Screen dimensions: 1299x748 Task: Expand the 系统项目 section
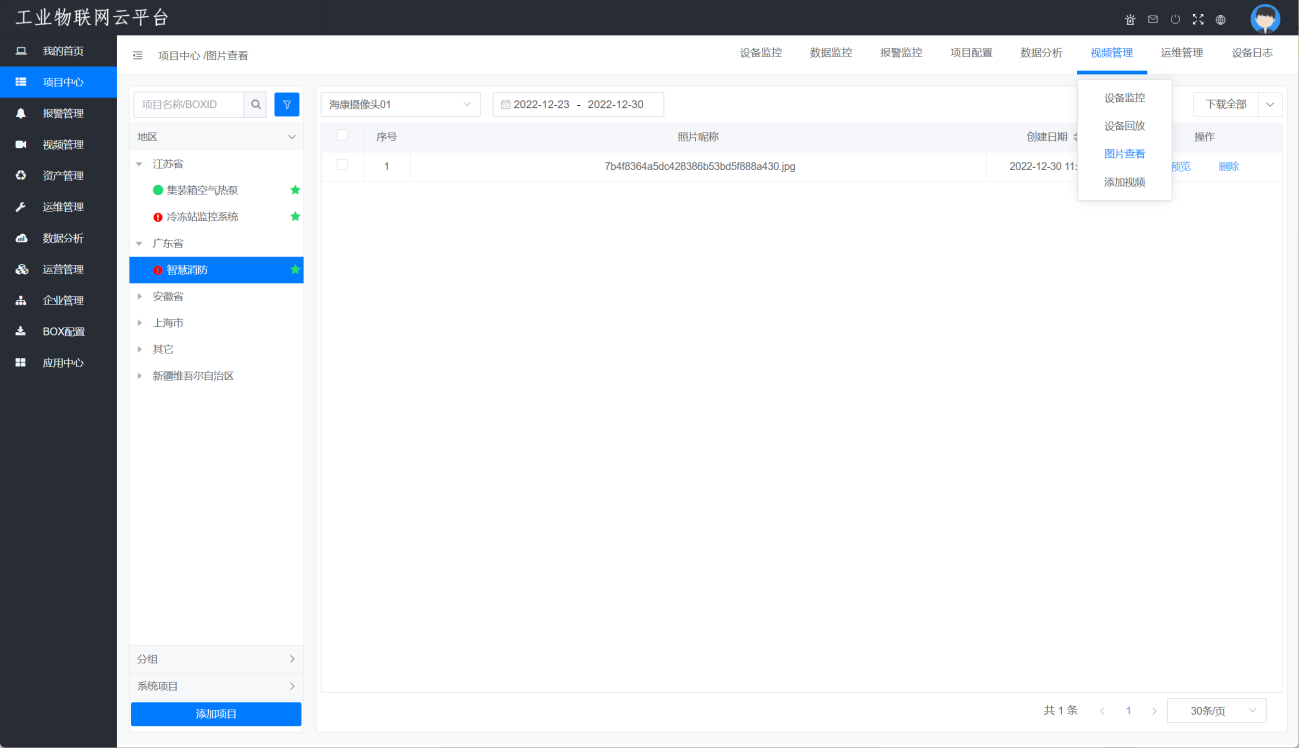pos(216,686)
